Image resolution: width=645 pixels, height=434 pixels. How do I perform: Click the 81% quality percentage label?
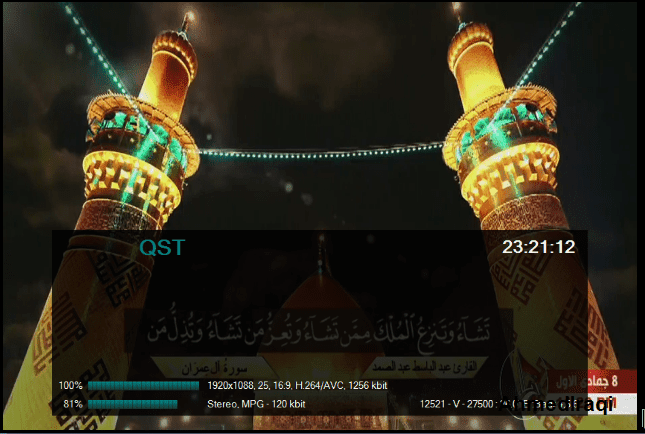[73, 404]
